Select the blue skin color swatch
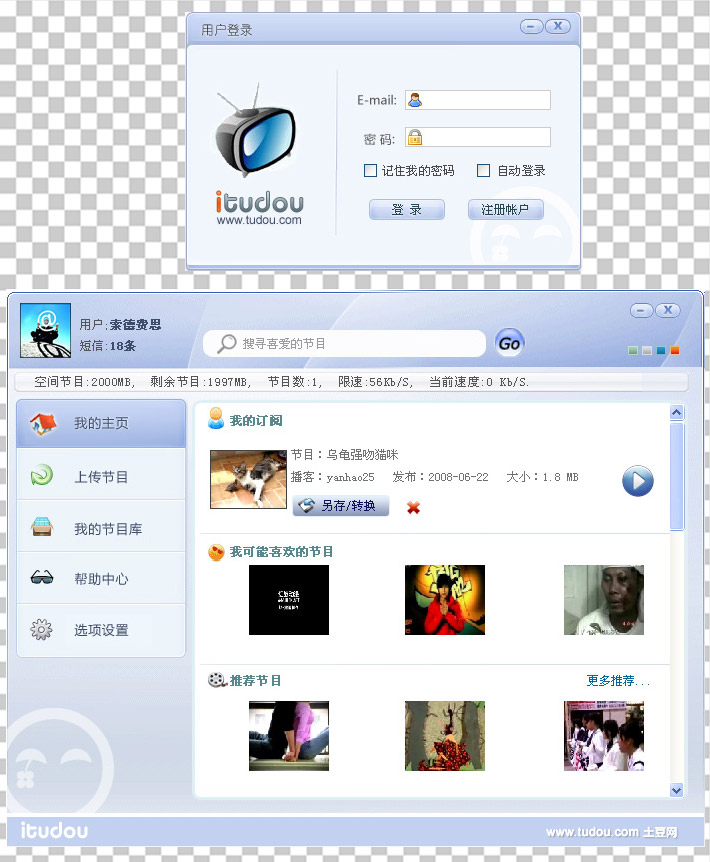The image size is (710, 862). [x=661, y=350]
